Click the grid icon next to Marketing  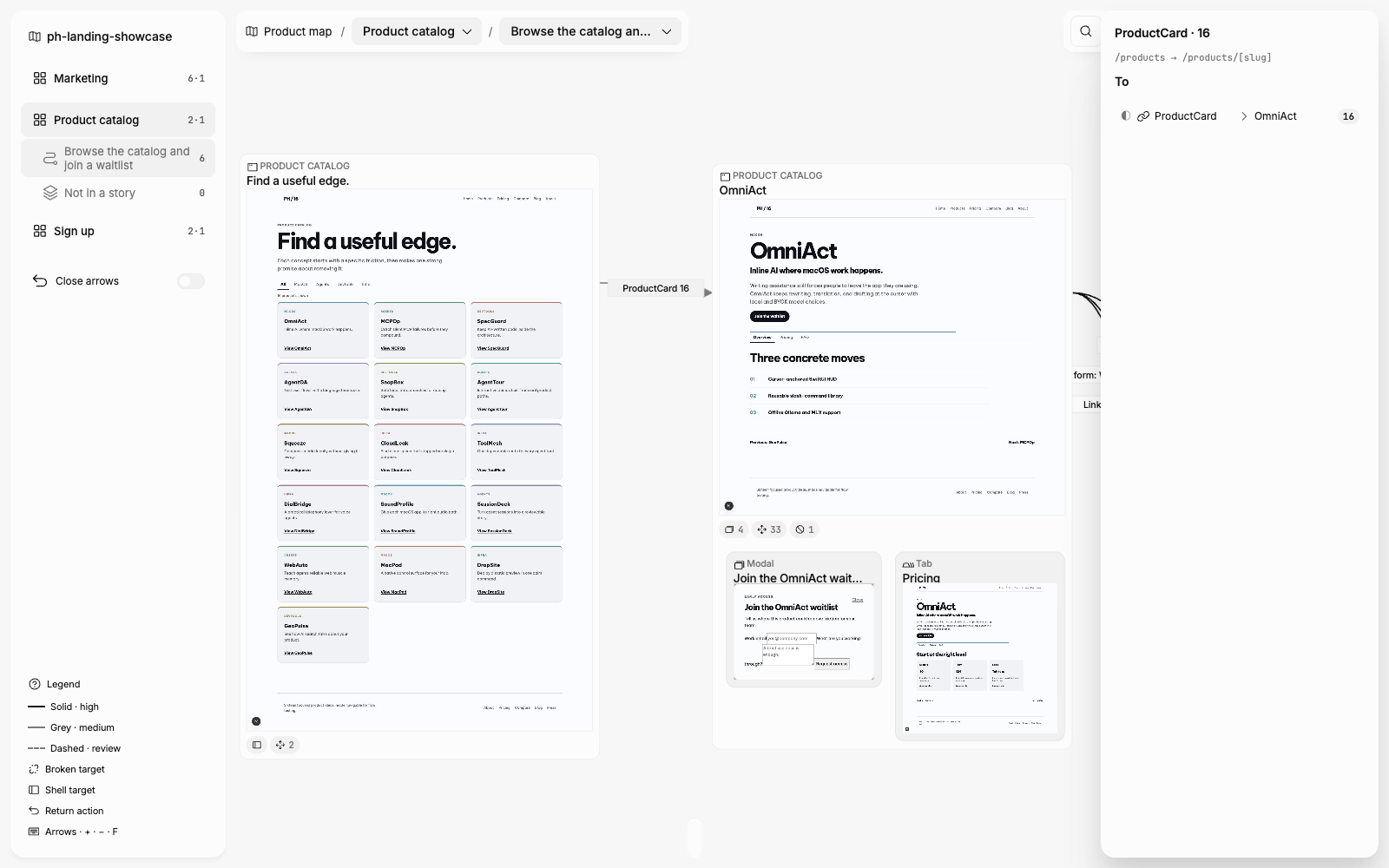(40, 78)
